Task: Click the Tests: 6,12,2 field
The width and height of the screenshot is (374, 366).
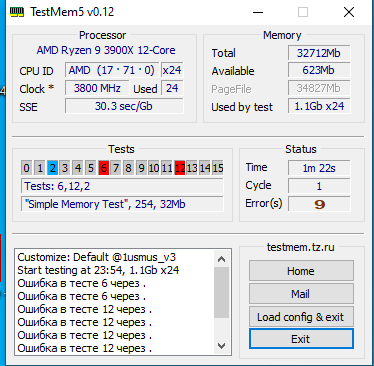Action: pos(122,186)
